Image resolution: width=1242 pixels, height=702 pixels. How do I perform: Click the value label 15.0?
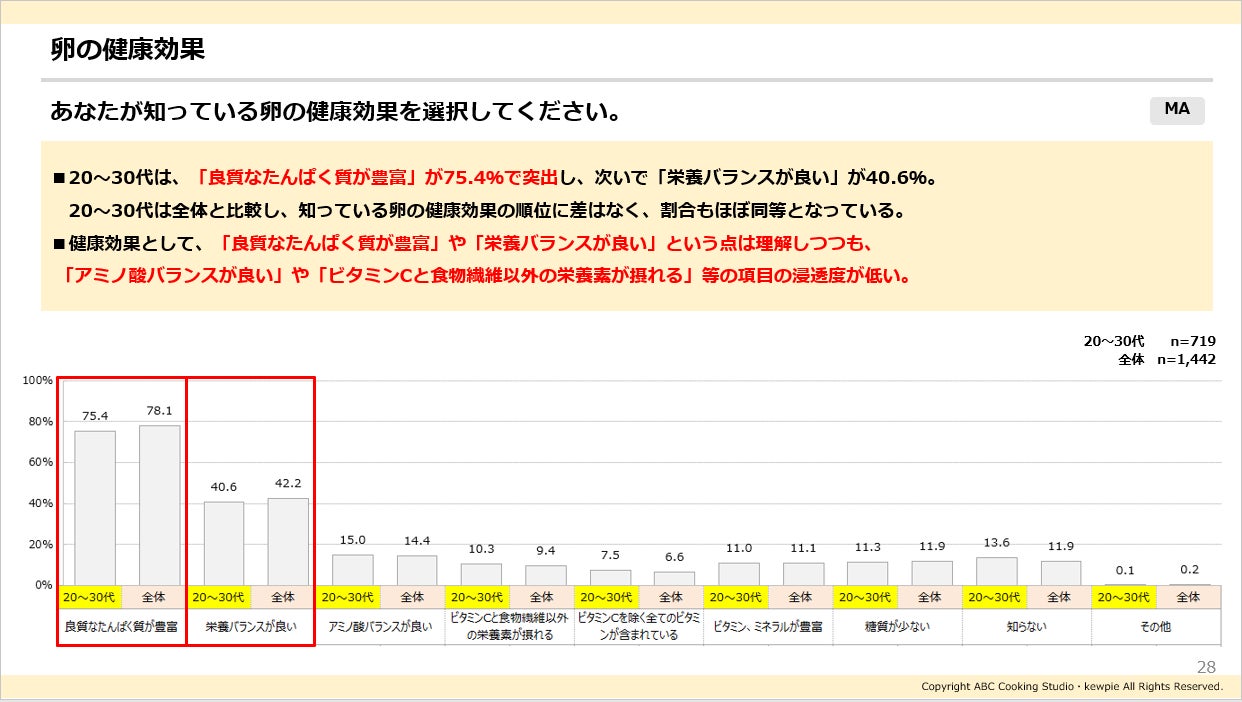(353, 540)
